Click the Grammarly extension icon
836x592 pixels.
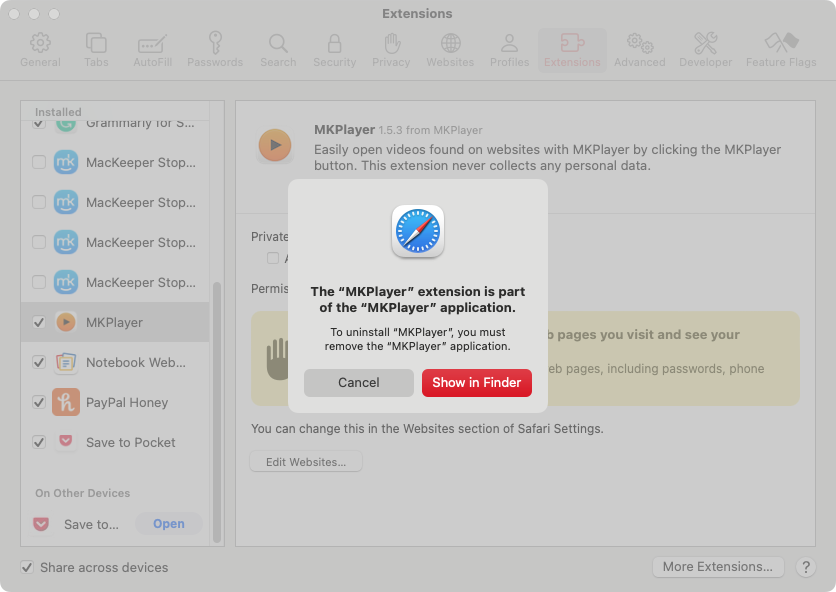(66, 126)
